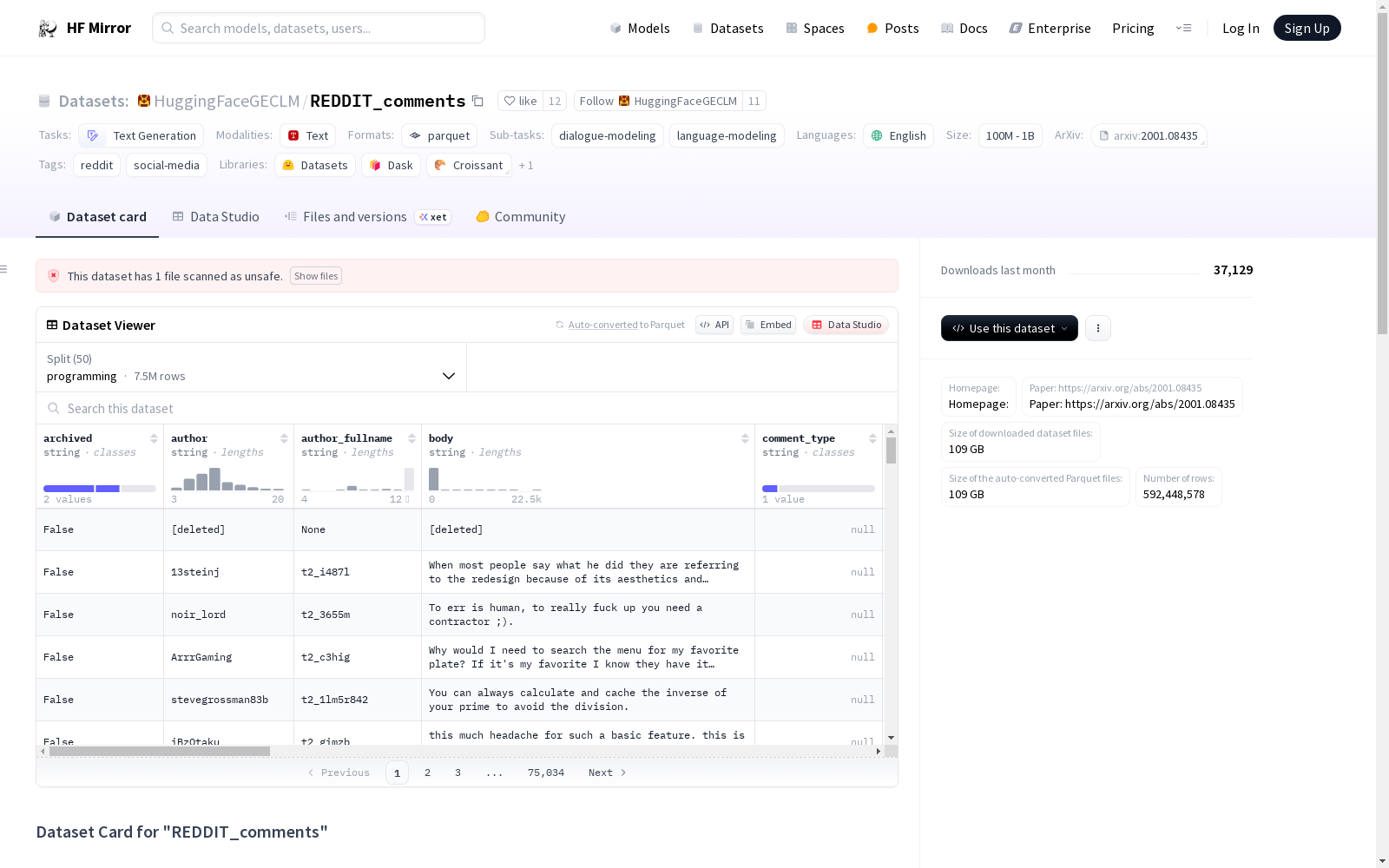Select the 100M - 1B size tag

click(1010, 135)
